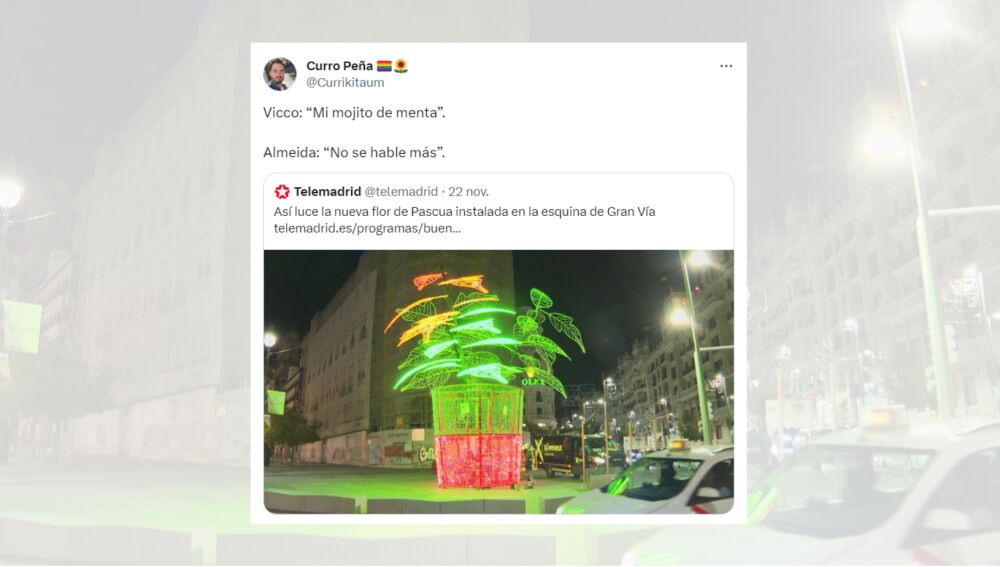
Task: Click Curro Peña's profile avatar
Action: tap(280, 74)
